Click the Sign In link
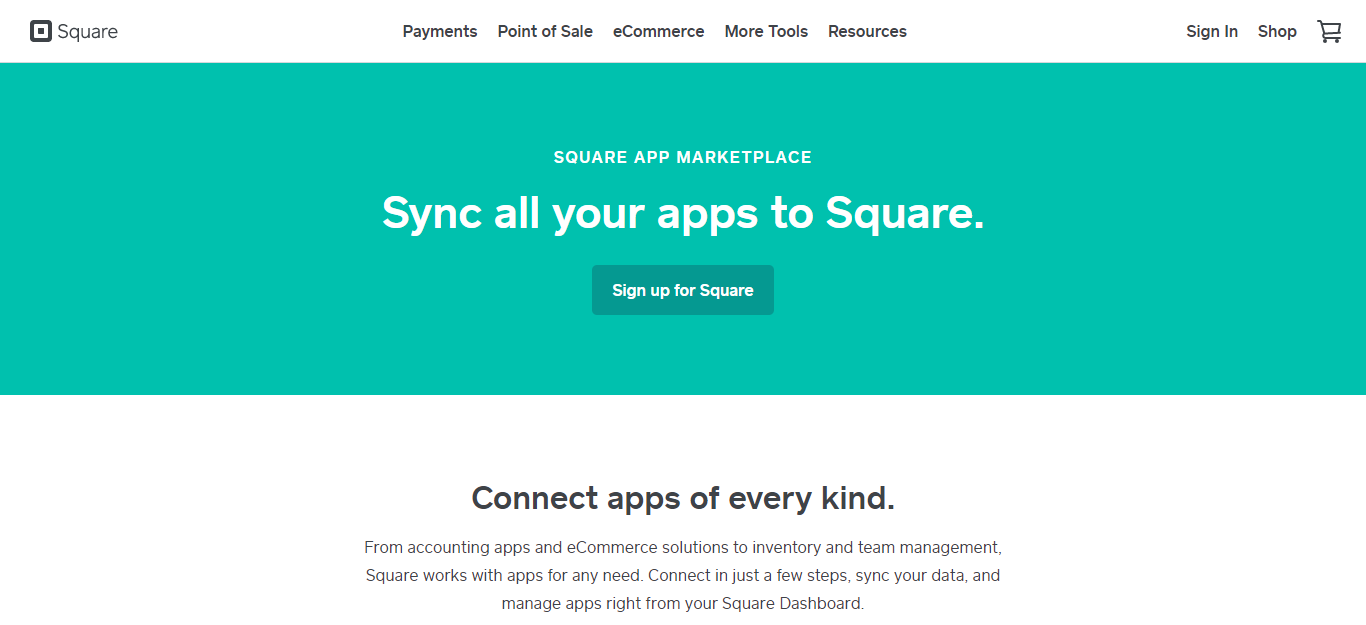This screenshot has height=625, width=1366. pyautogui.click(x=1212, y=31)
